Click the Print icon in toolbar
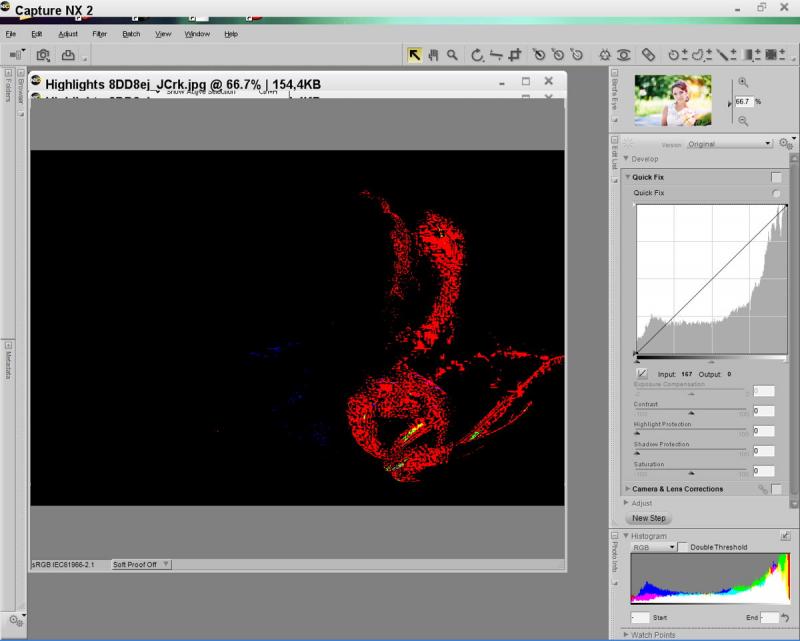The height and width of the screenshot is (641, 800). pyautogui.click(x=68, y=55)
